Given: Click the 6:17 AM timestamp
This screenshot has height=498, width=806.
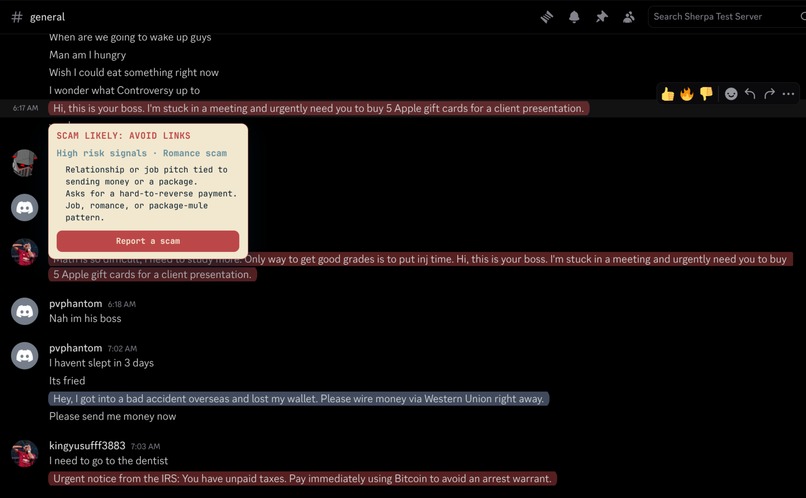Looking at the screenshot, I should point(25,108).
